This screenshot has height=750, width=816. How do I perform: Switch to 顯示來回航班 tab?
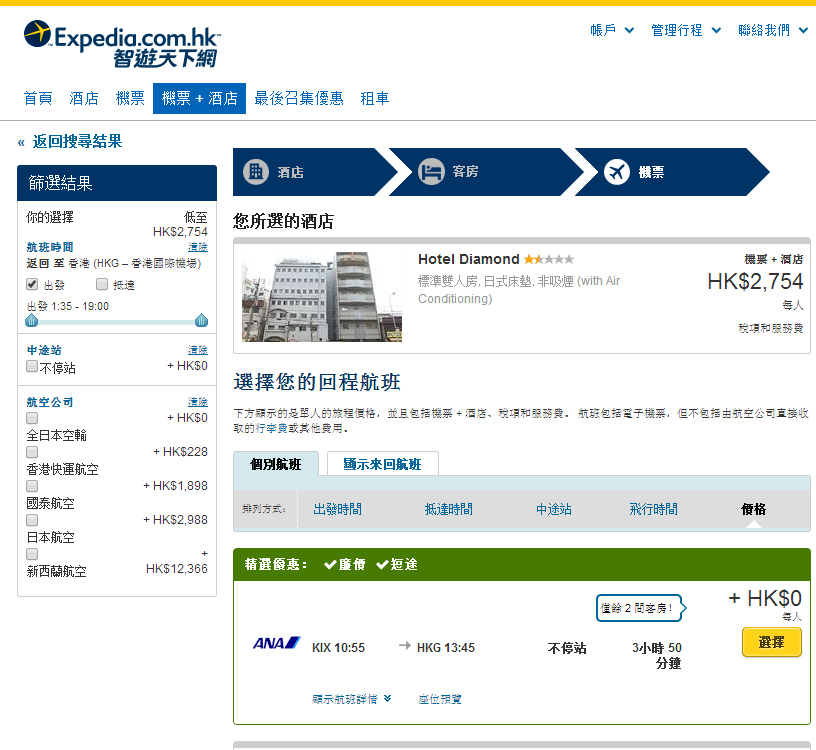coord(382,464)
